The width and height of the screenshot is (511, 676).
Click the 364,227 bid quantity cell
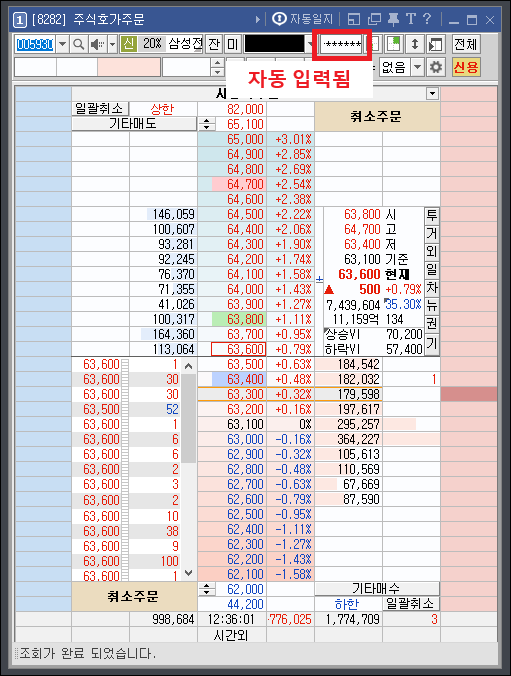click(x=349, y=439)
